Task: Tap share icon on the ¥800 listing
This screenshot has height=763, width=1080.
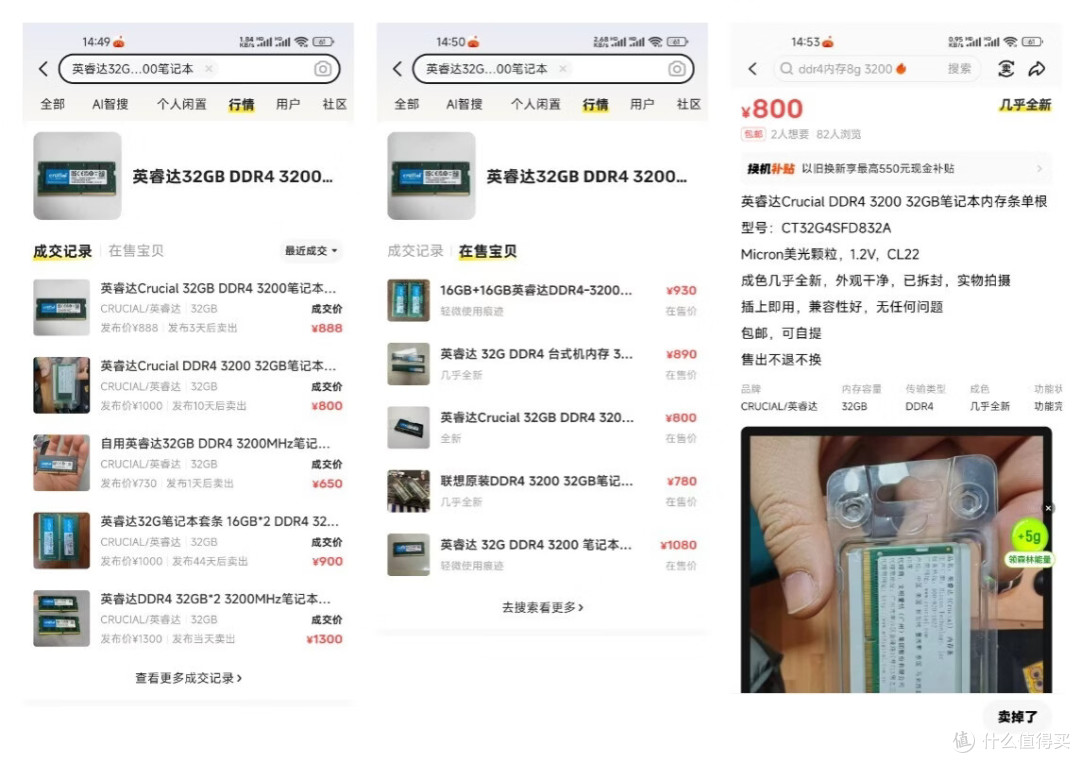Action: tap(1037, 69)
